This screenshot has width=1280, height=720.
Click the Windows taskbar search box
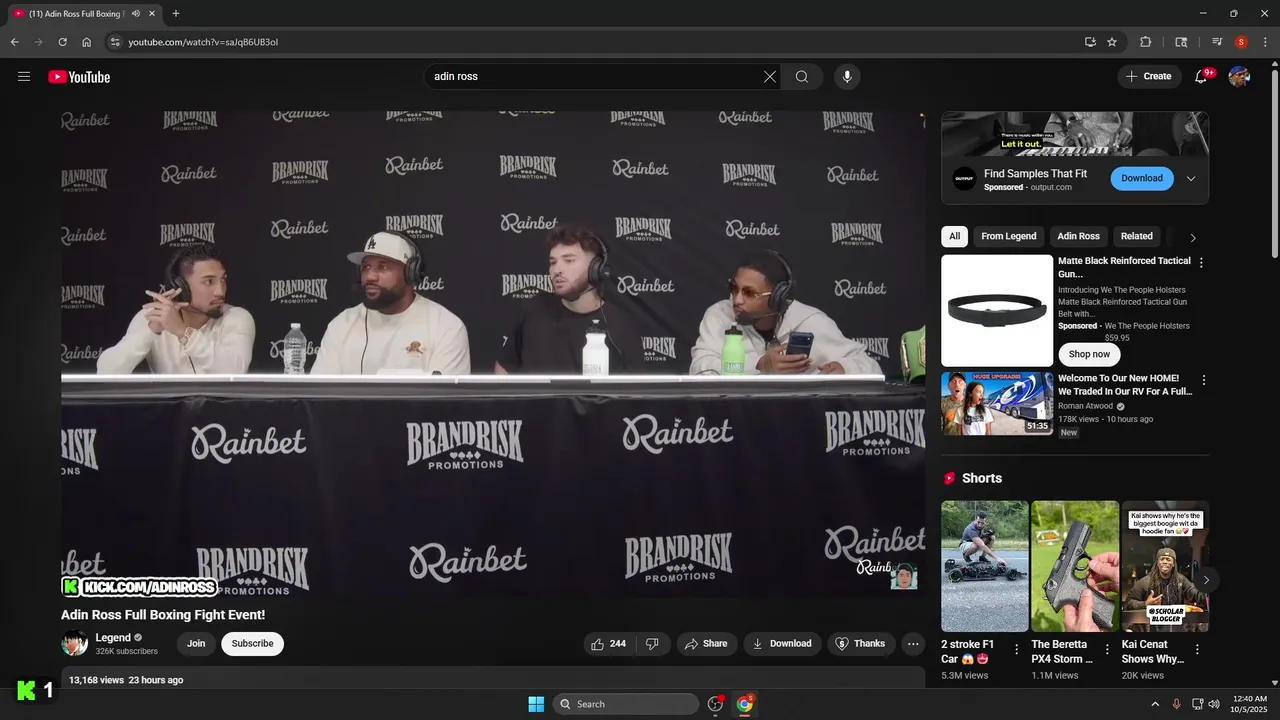(x=626, y=704)
